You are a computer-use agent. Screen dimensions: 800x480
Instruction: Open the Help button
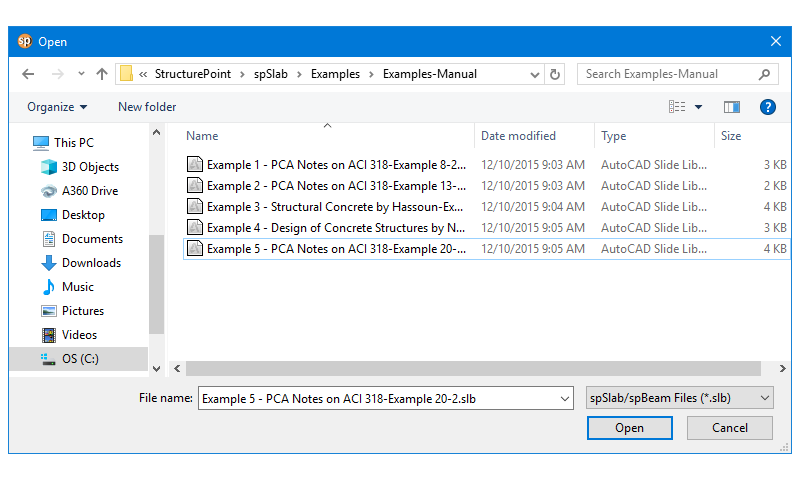pyautogui.click(x=767, y=107)
